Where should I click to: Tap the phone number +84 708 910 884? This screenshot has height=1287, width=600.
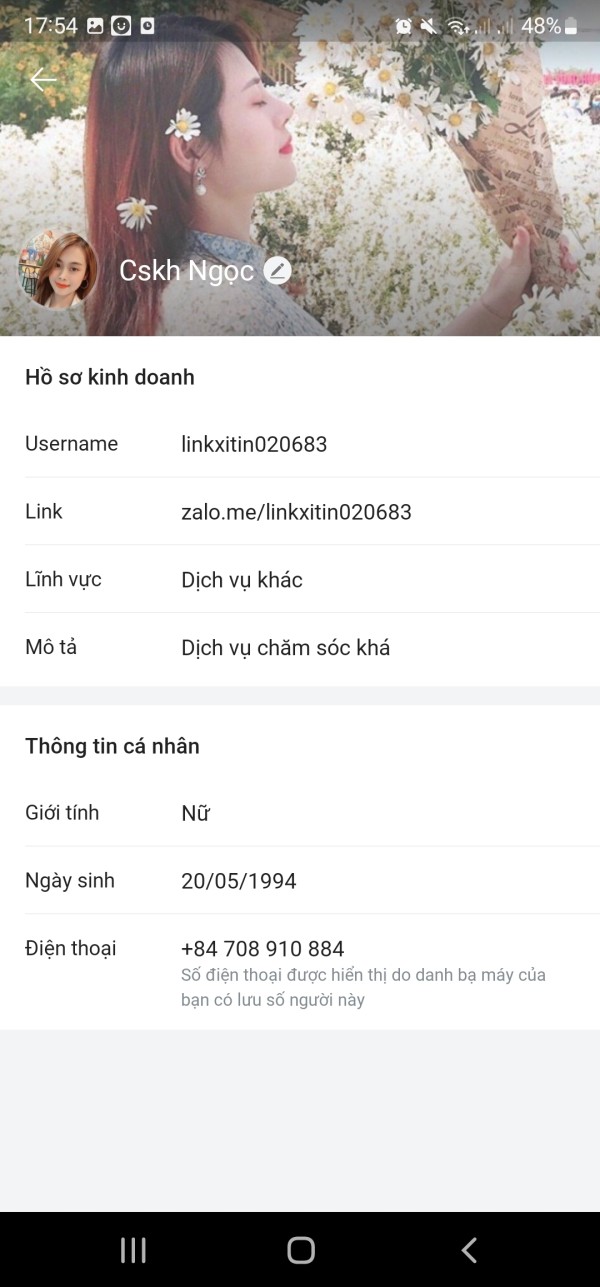(262, 949)
